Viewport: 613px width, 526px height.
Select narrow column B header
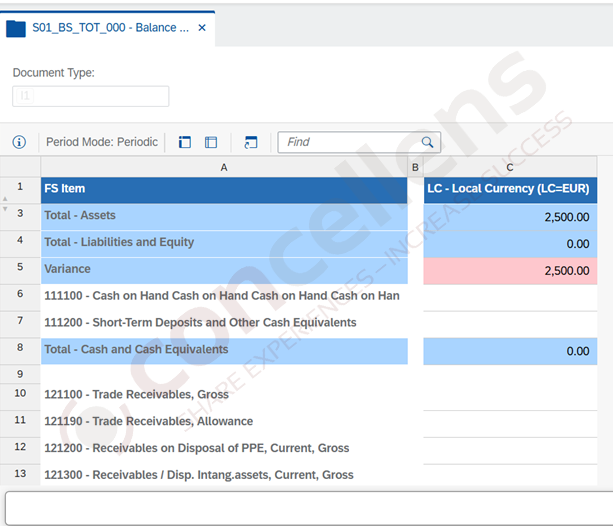click(x=415, y=166)
